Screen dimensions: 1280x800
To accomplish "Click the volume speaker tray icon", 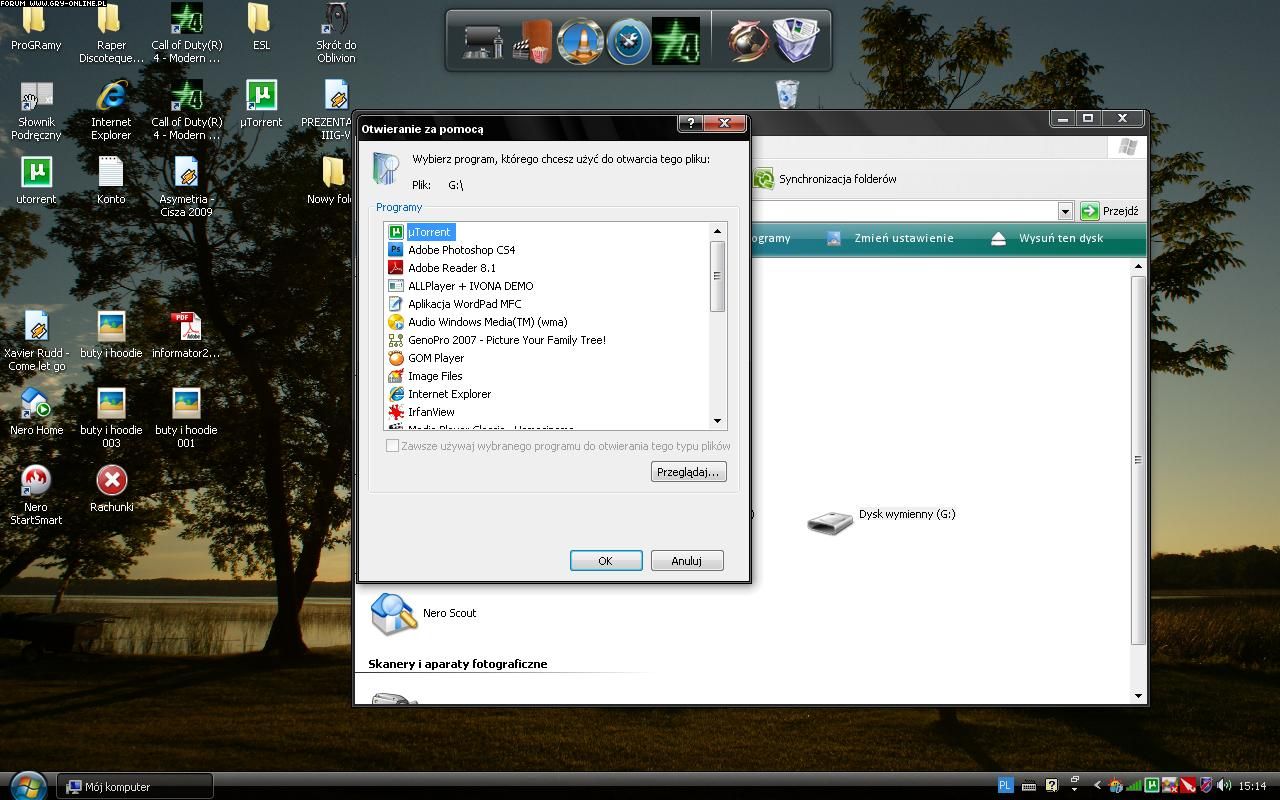I will 1224,786.
